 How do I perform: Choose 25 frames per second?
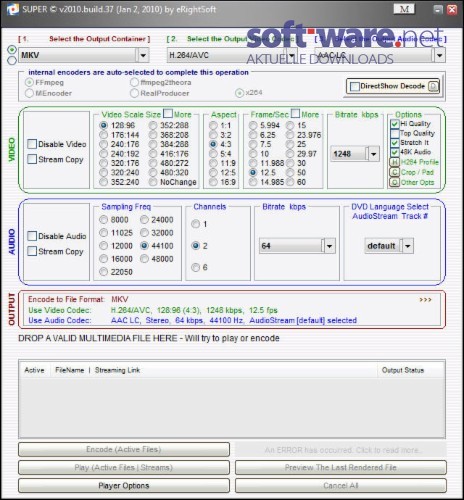290,144
